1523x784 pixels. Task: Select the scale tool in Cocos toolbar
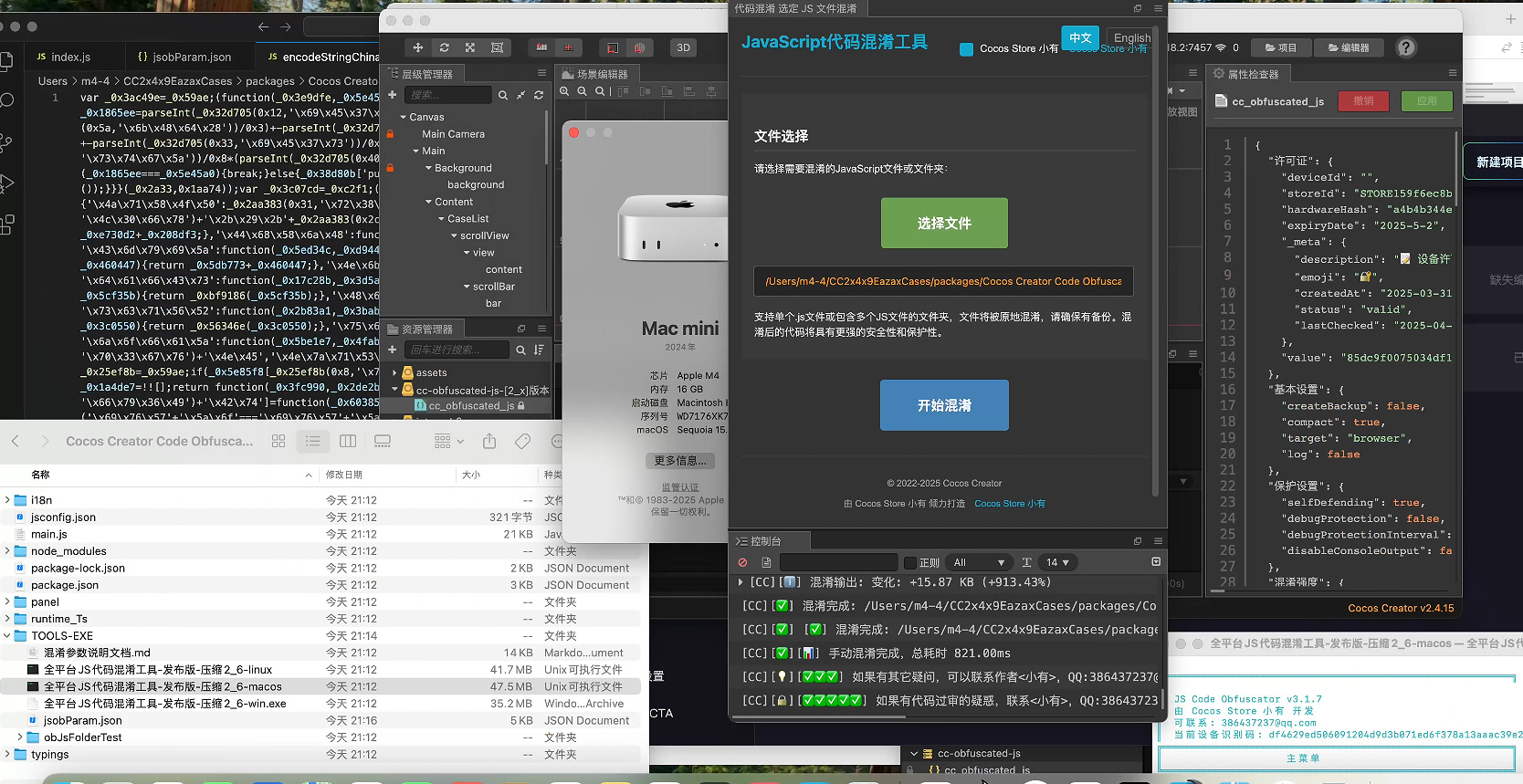coord(470,47)
